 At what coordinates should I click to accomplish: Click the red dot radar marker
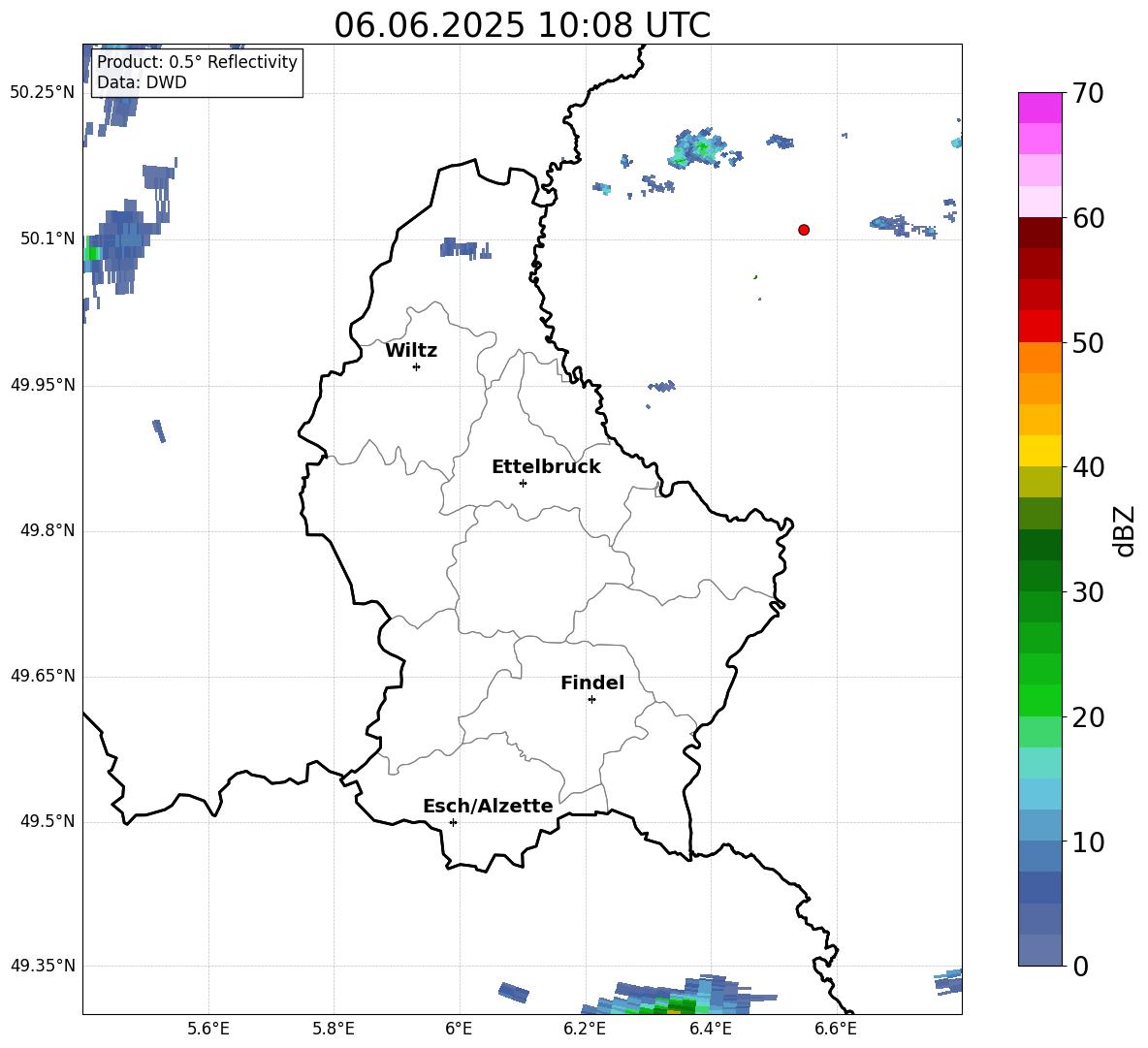point(804,230)
